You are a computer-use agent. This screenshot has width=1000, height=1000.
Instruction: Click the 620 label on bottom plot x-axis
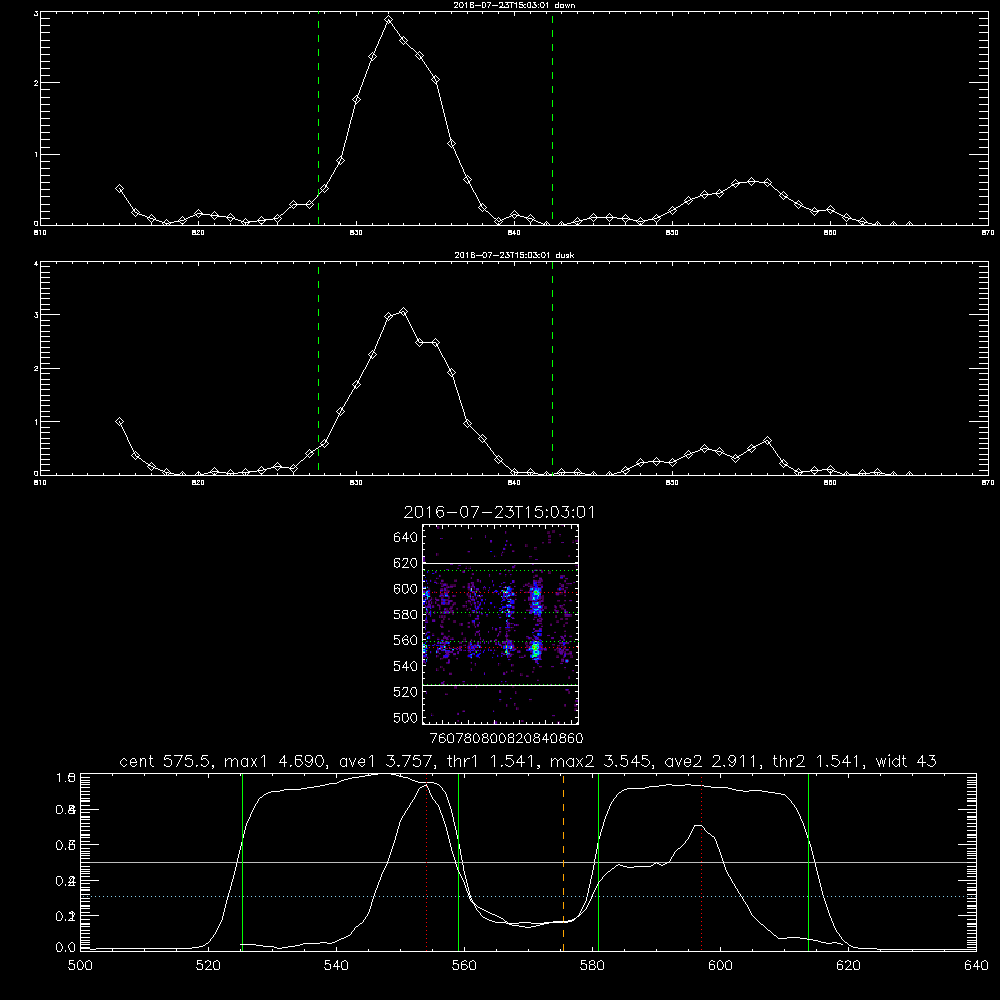coord(848,966)
